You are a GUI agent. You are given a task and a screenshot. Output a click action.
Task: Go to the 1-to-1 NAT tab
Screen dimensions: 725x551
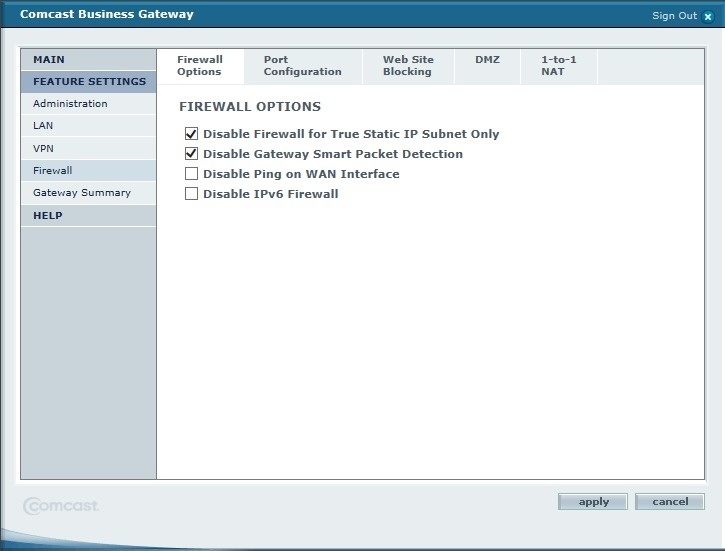(x=559, y=66)
